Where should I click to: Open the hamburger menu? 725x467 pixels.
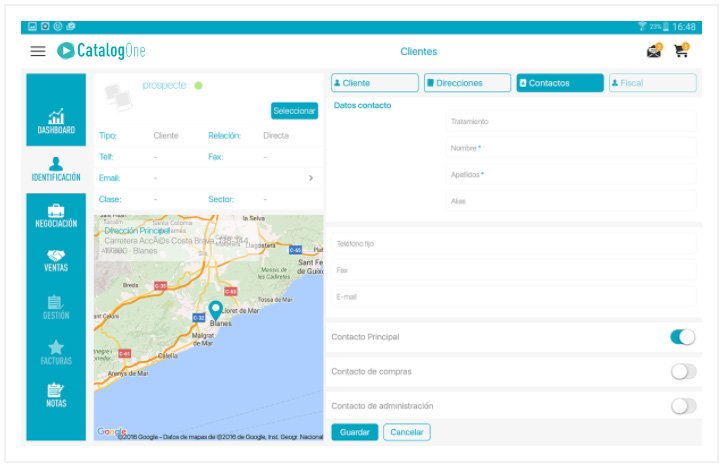coord(38,51)
